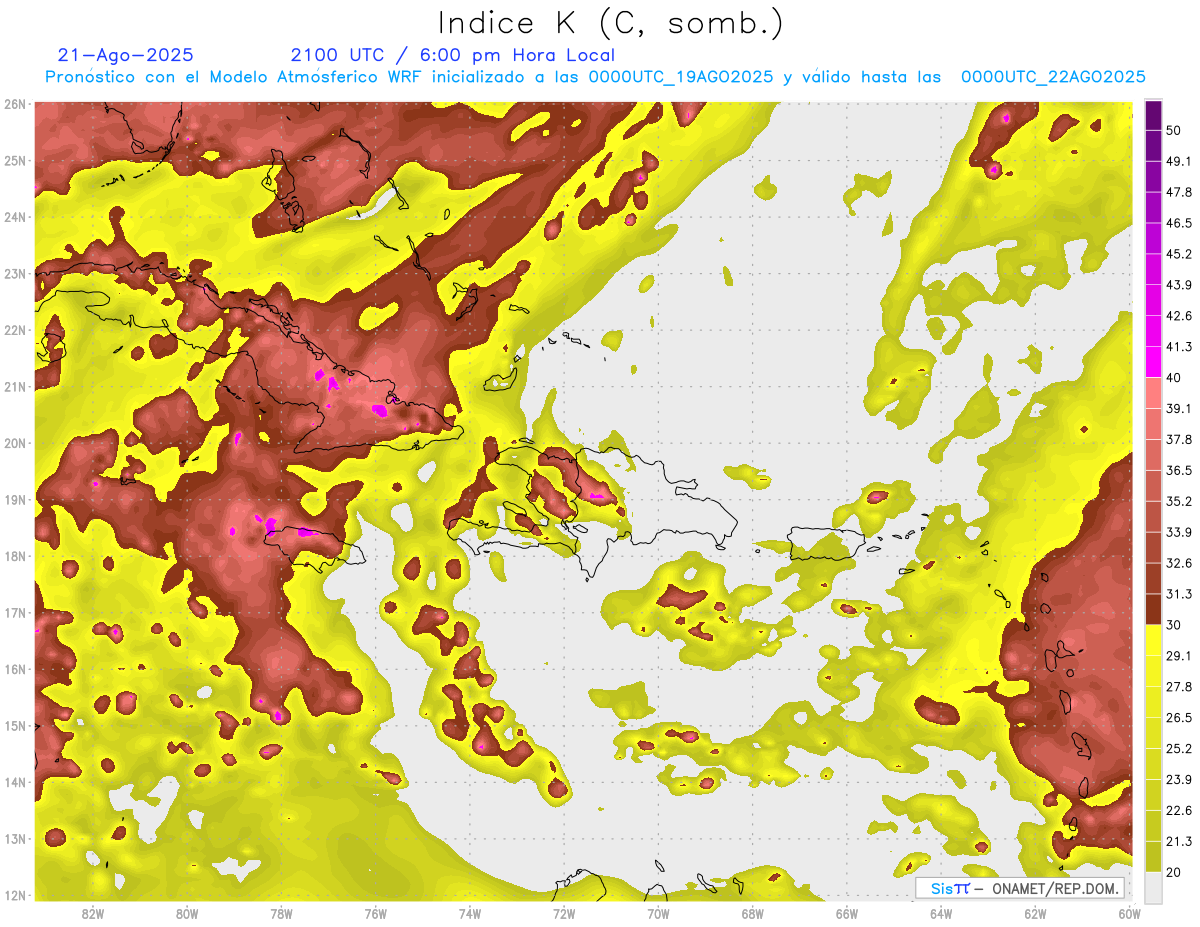
Task: Click the '33.9' legend value
Action: (1179, 532)
